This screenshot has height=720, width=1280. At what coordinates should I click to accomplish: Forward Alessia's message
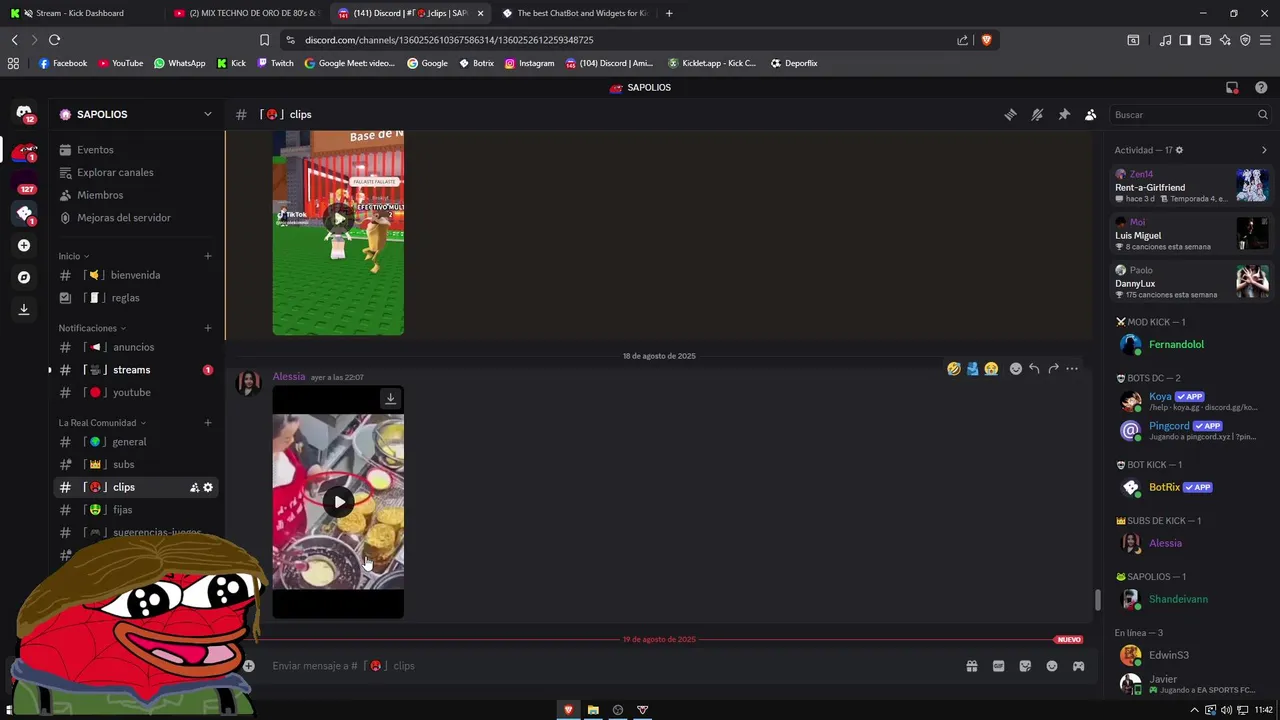tap(1053, 369)
